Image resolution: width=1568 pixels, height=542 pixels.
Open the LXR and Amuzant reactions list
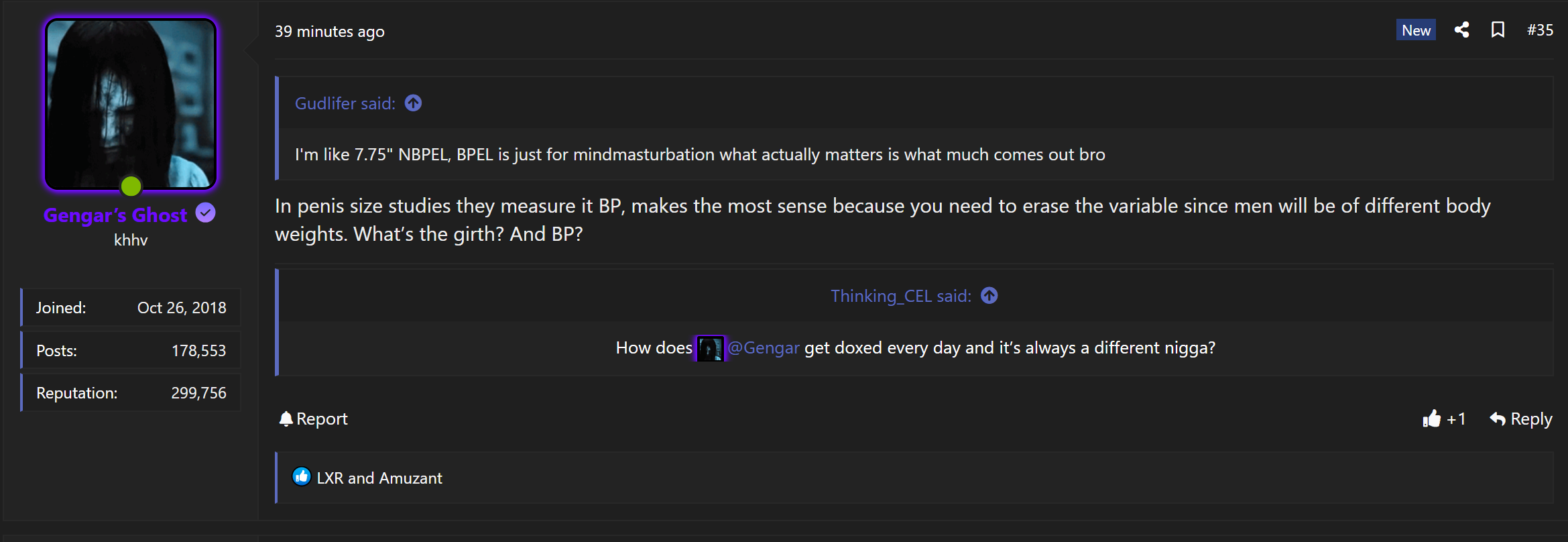379,478
